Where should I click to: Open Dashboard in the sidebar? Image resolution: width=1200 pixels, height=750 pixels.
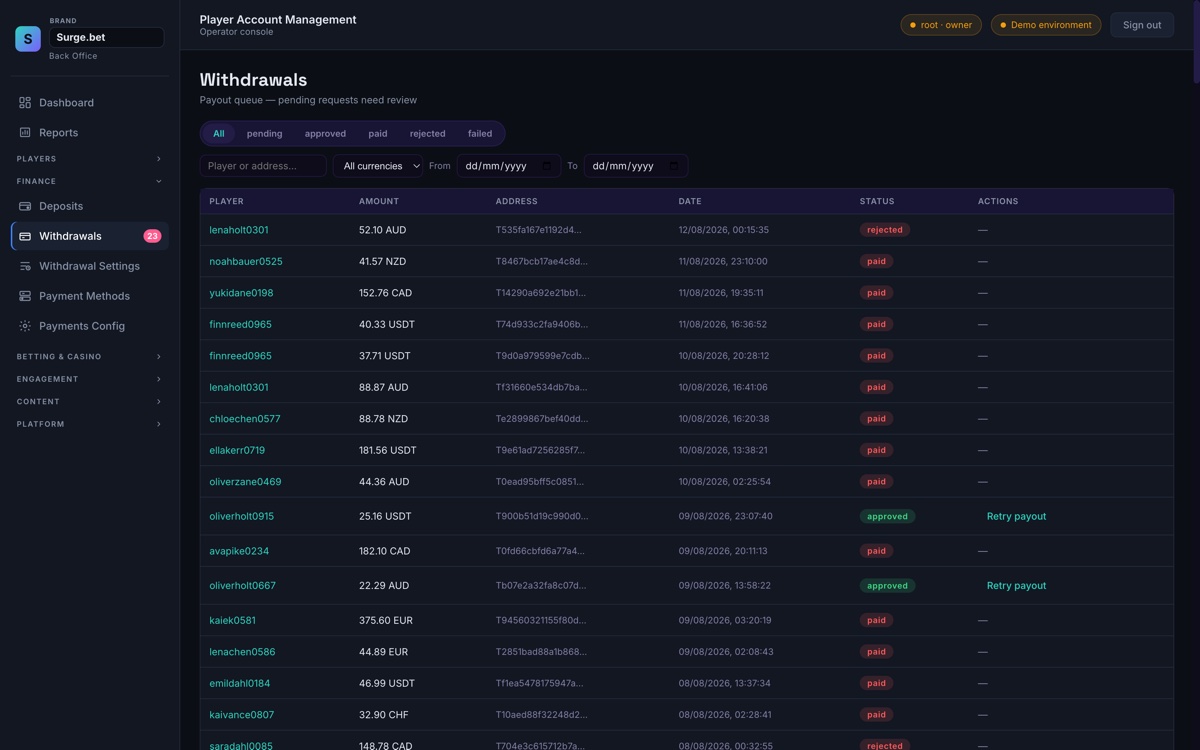90,103
